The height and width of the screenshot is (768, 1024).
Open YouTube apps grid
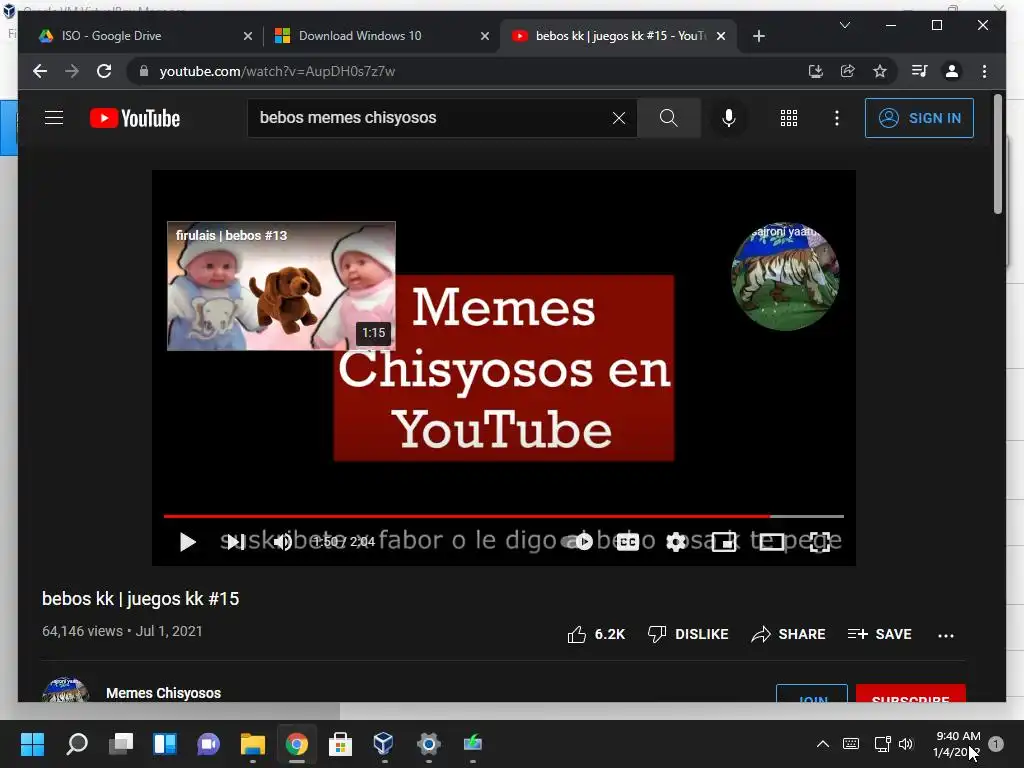coord(789,118)
